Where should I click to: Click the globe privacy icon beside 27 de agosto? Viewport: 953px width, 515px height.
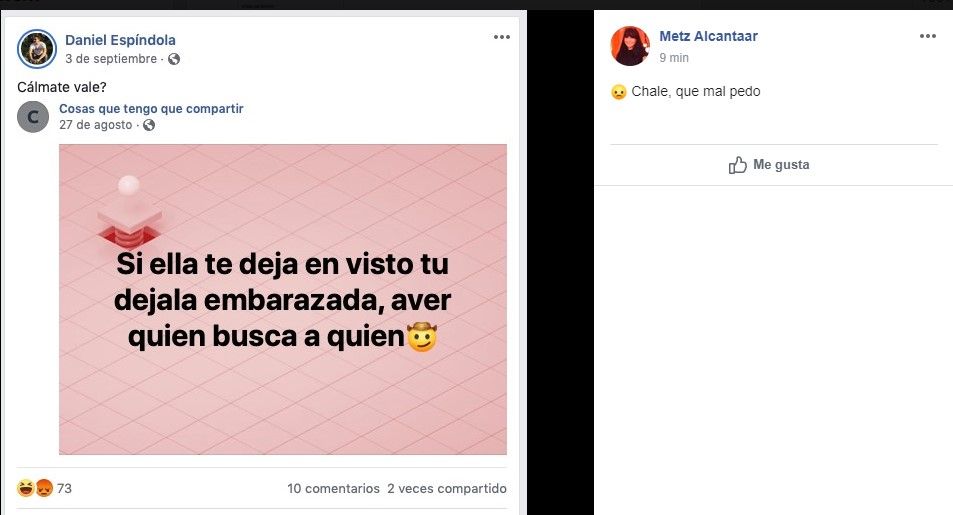pos(149,125)
